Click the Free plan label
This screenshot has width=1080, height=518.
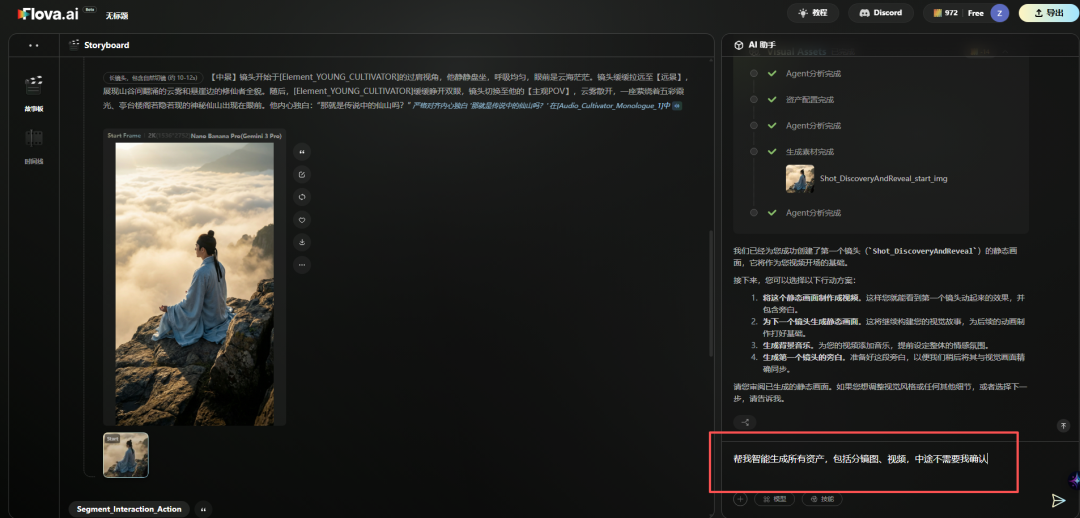pos(975,13)
